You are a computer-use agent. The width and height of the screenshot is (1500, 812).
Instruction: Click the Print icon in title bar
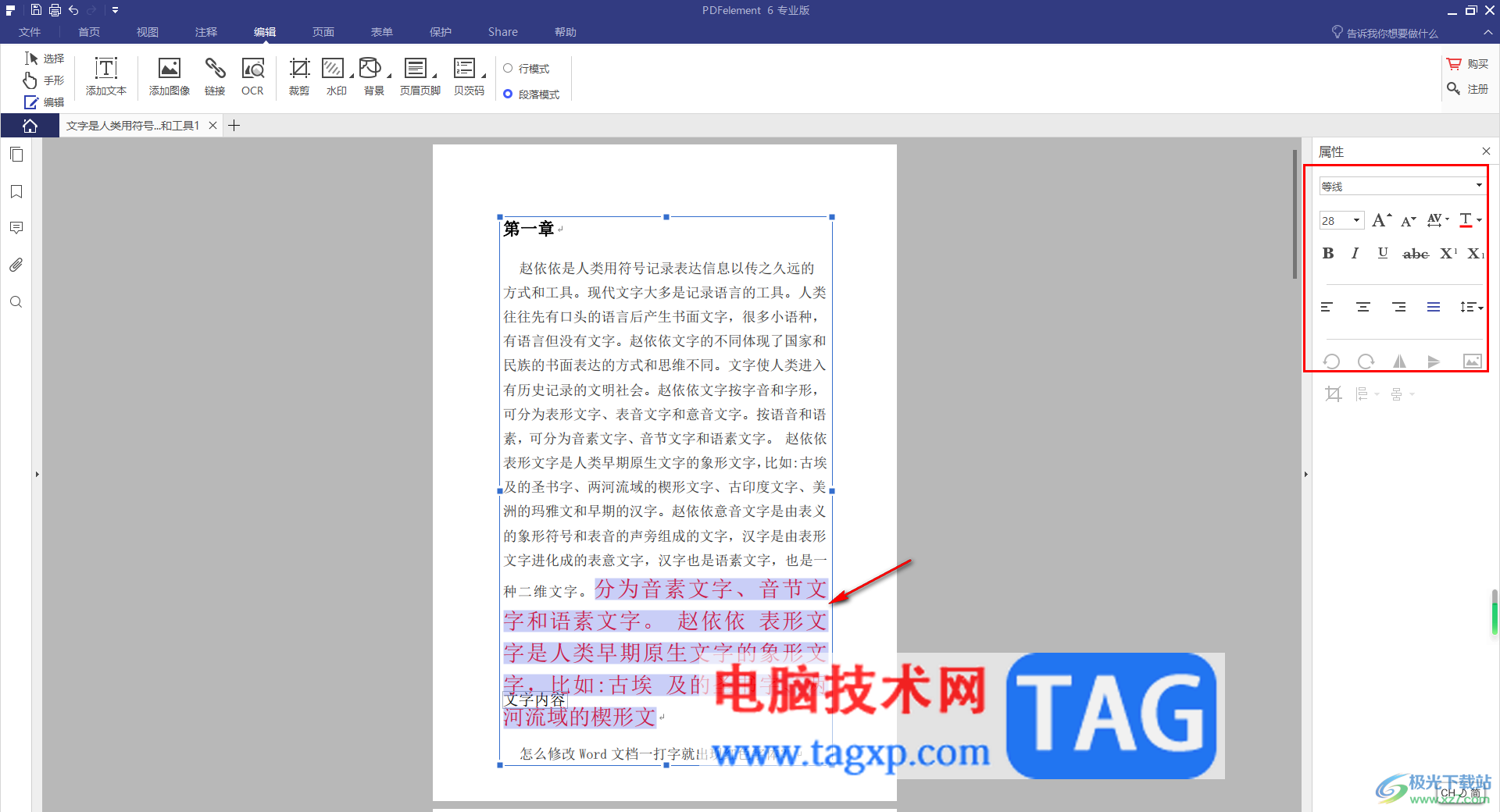55,10
